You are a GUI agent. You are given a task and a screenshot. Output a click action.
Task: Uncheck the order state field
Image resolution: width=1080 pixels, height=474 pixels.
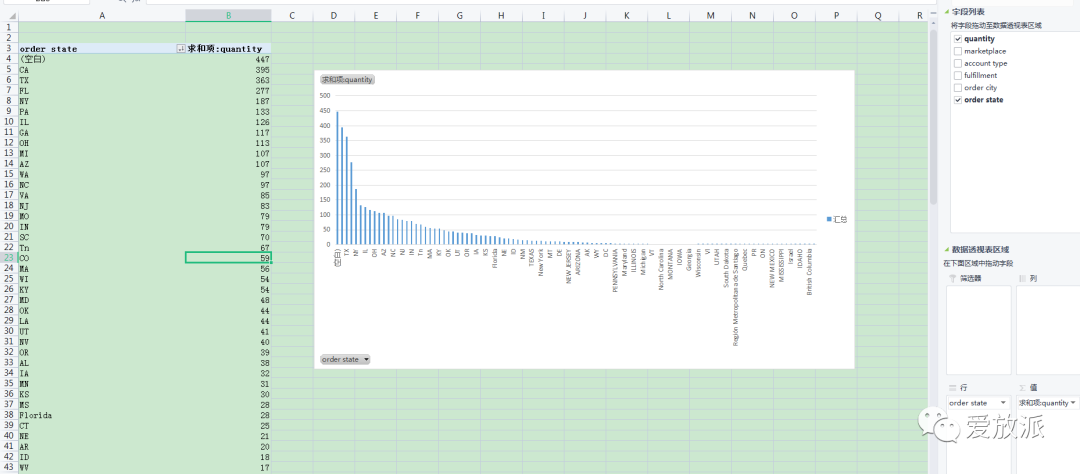tap(958, 100)
